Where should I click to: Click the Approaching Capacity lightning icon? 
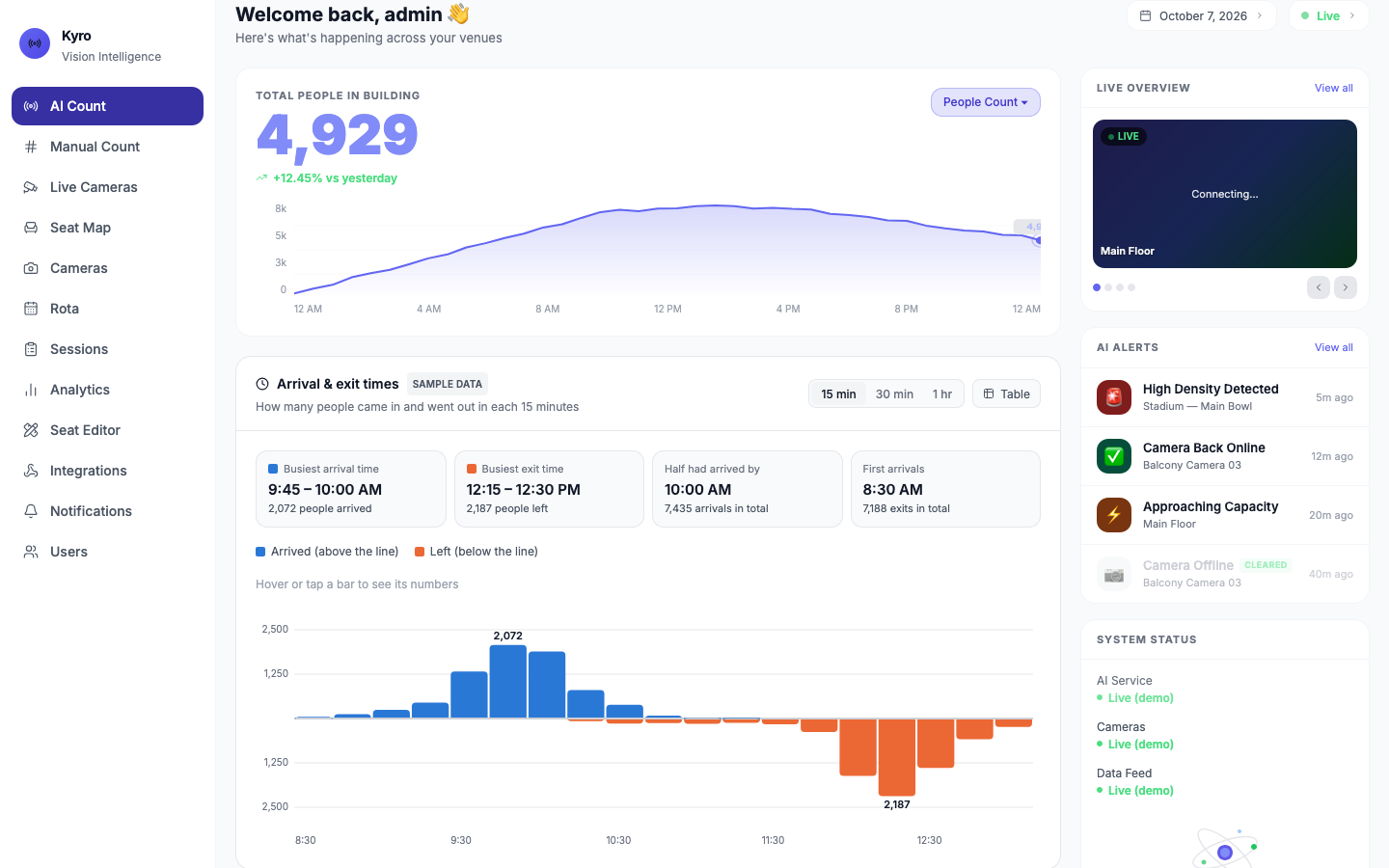coord(1114,515)
